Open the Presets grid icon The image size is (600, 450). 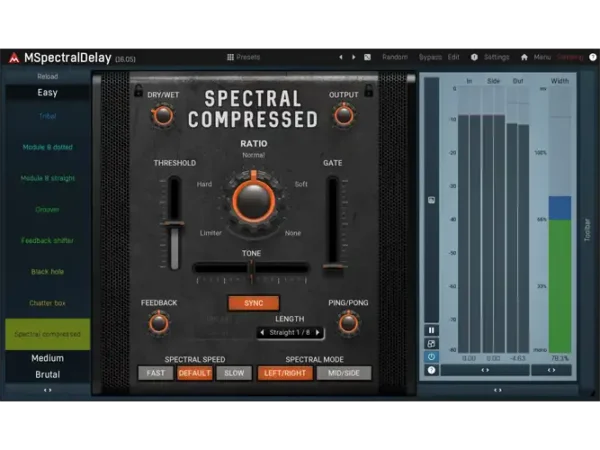tap(230, 57)
